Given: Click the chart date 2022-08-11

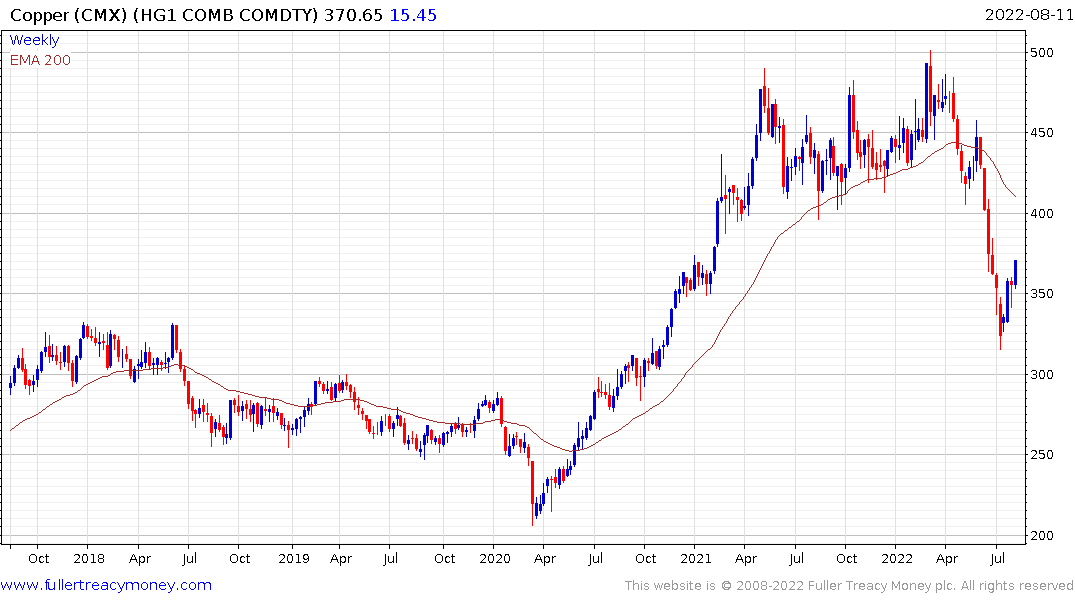Looking at the screenshot, I should point(1029,14).
